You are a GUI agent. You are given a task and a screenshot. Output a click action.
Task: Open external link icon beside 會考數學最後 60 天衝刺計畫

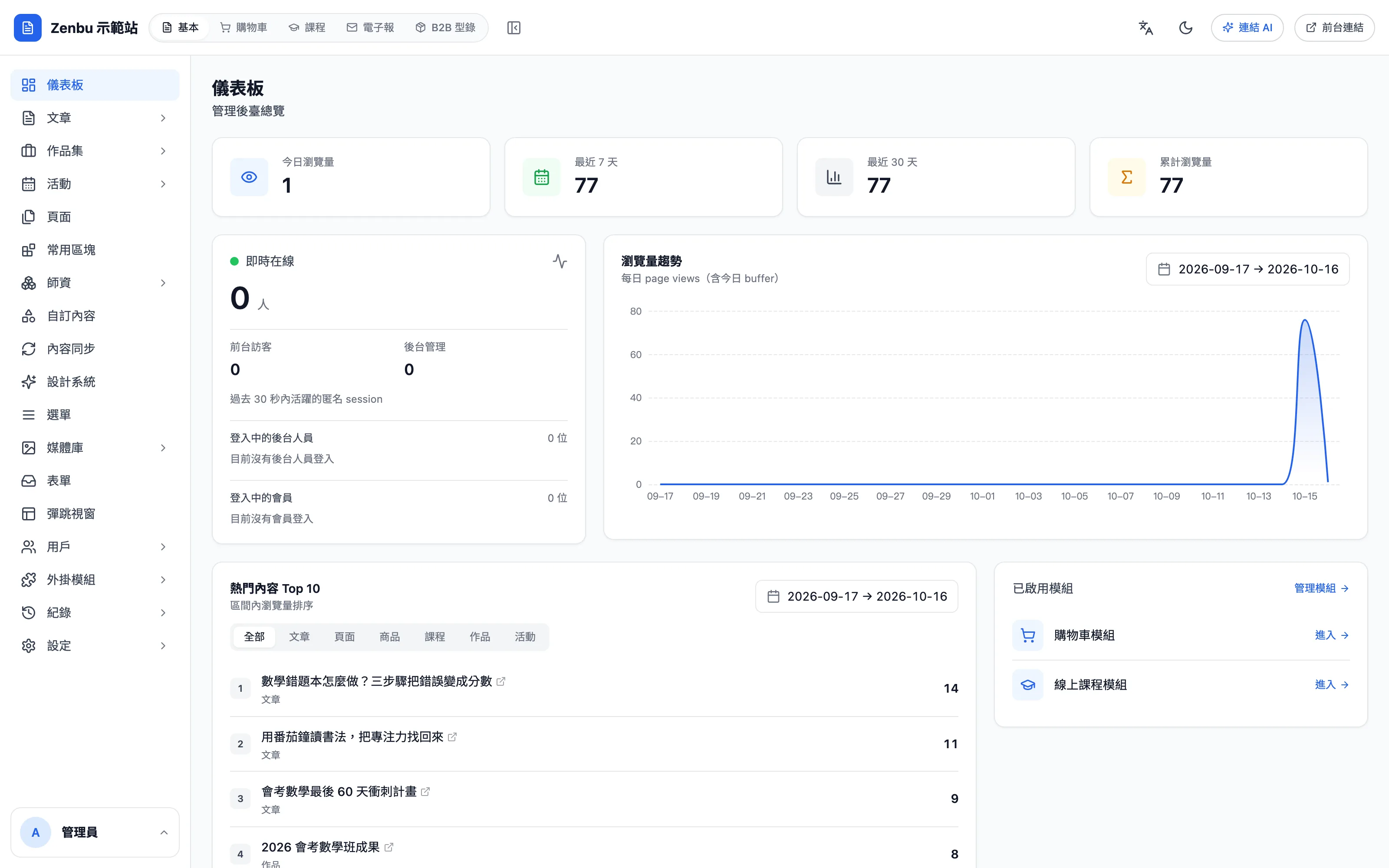[425, 792]
